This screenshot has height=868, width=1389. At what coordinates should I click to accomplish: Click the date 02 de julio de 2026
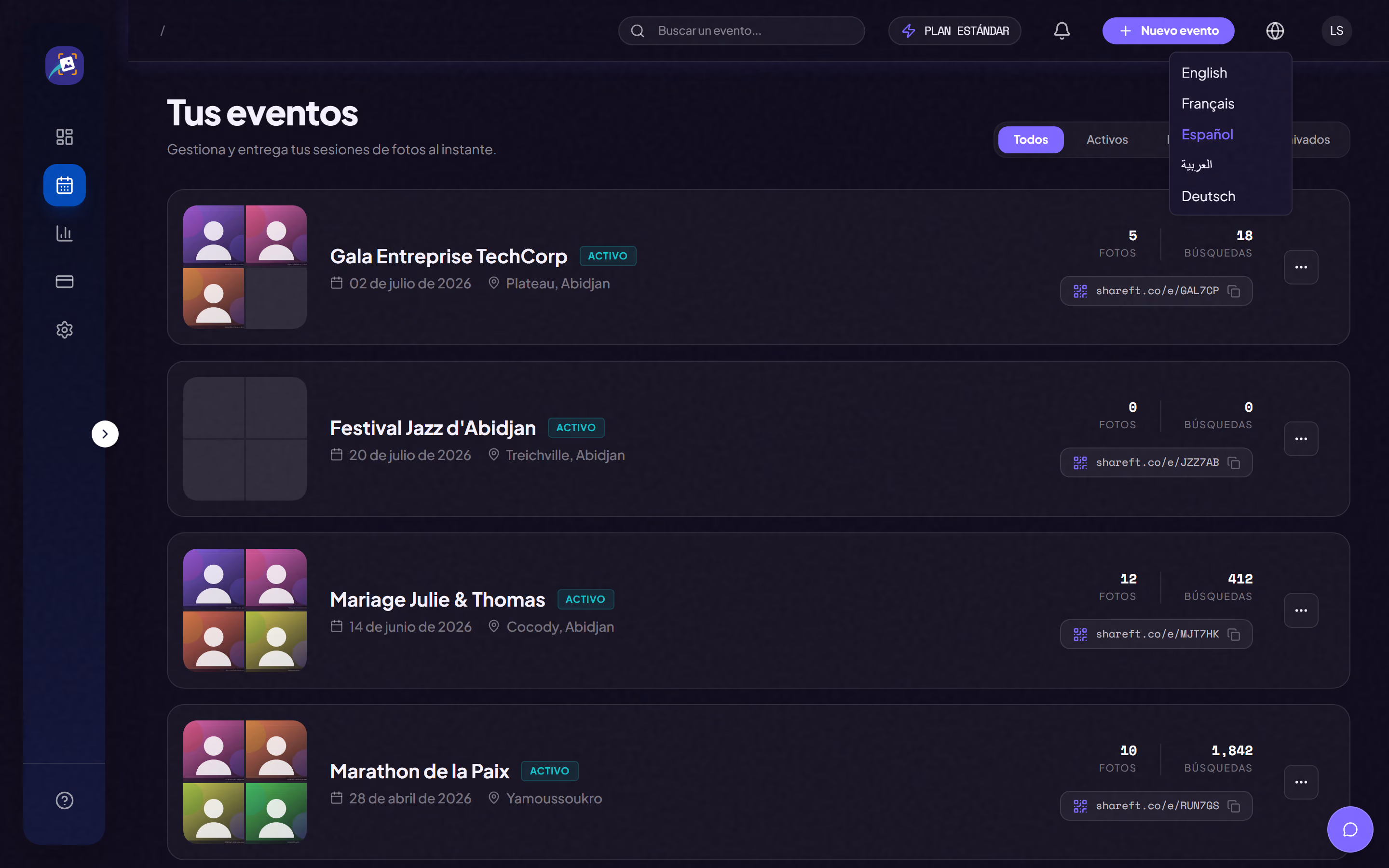410,284
